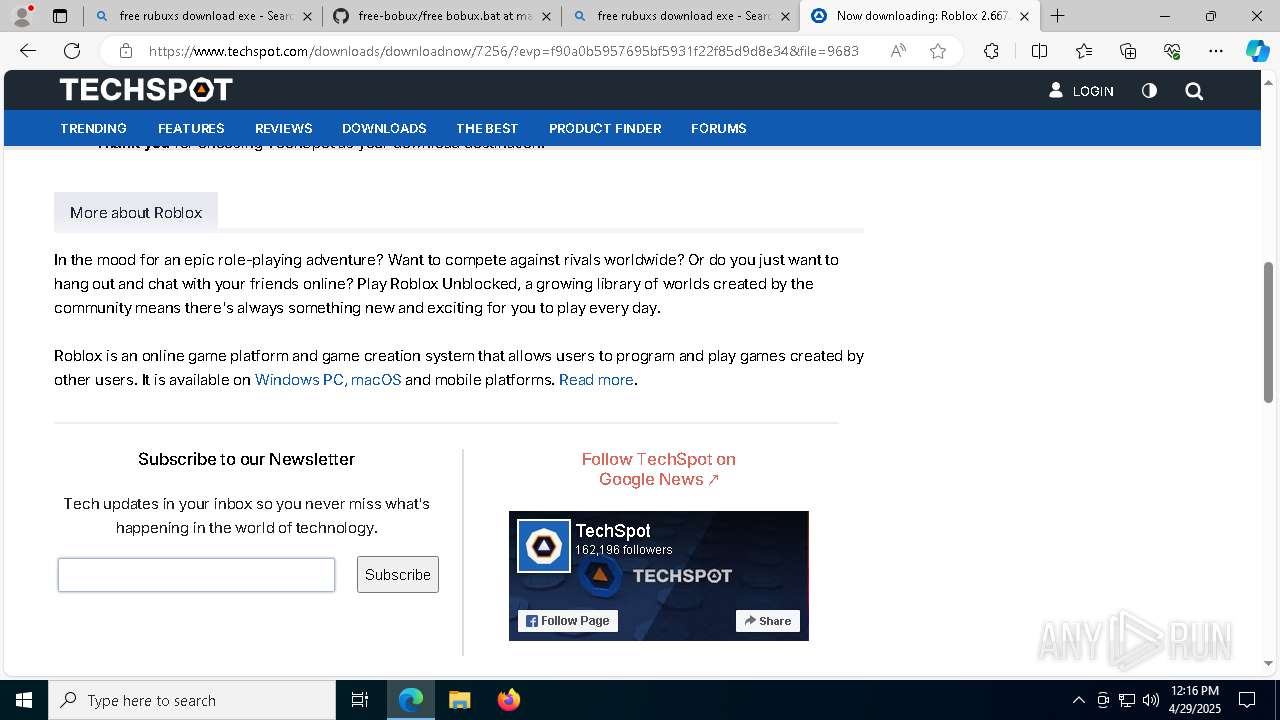Click the address bar URL field

coord(504,51)
